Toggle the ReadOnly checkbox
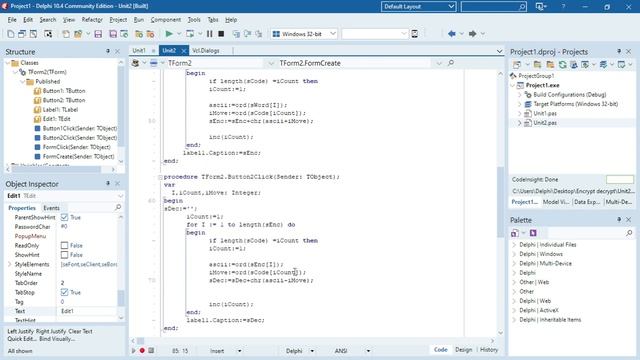 [64, 245]
